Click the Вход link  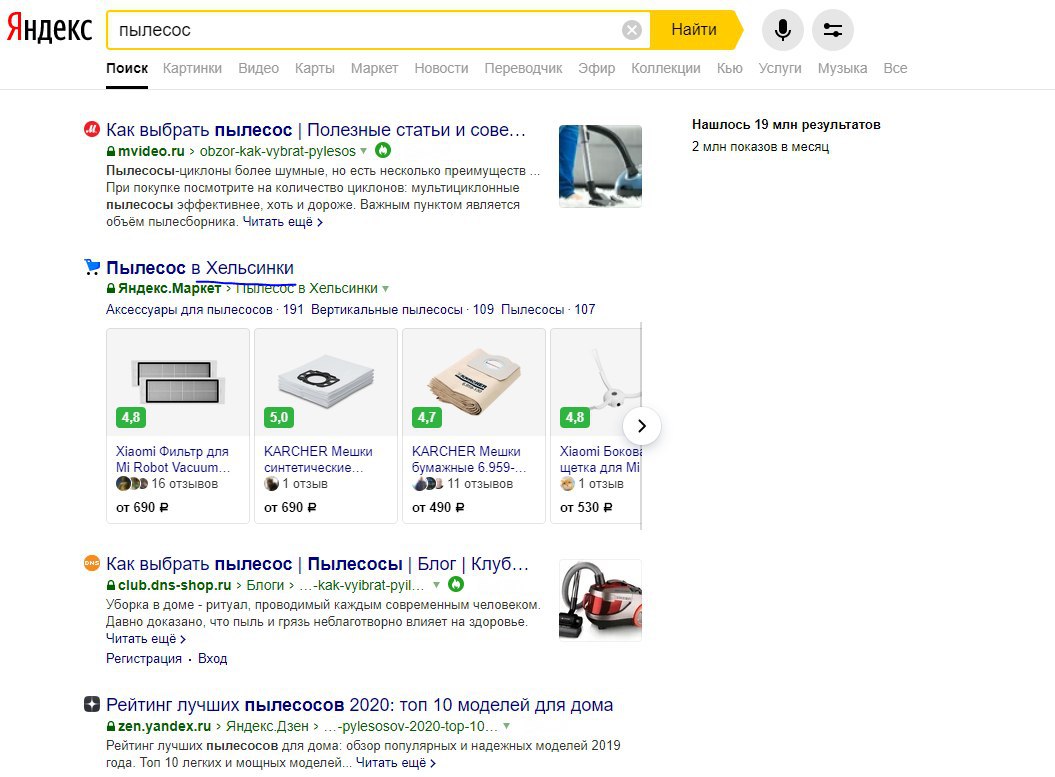pos(212,659)
